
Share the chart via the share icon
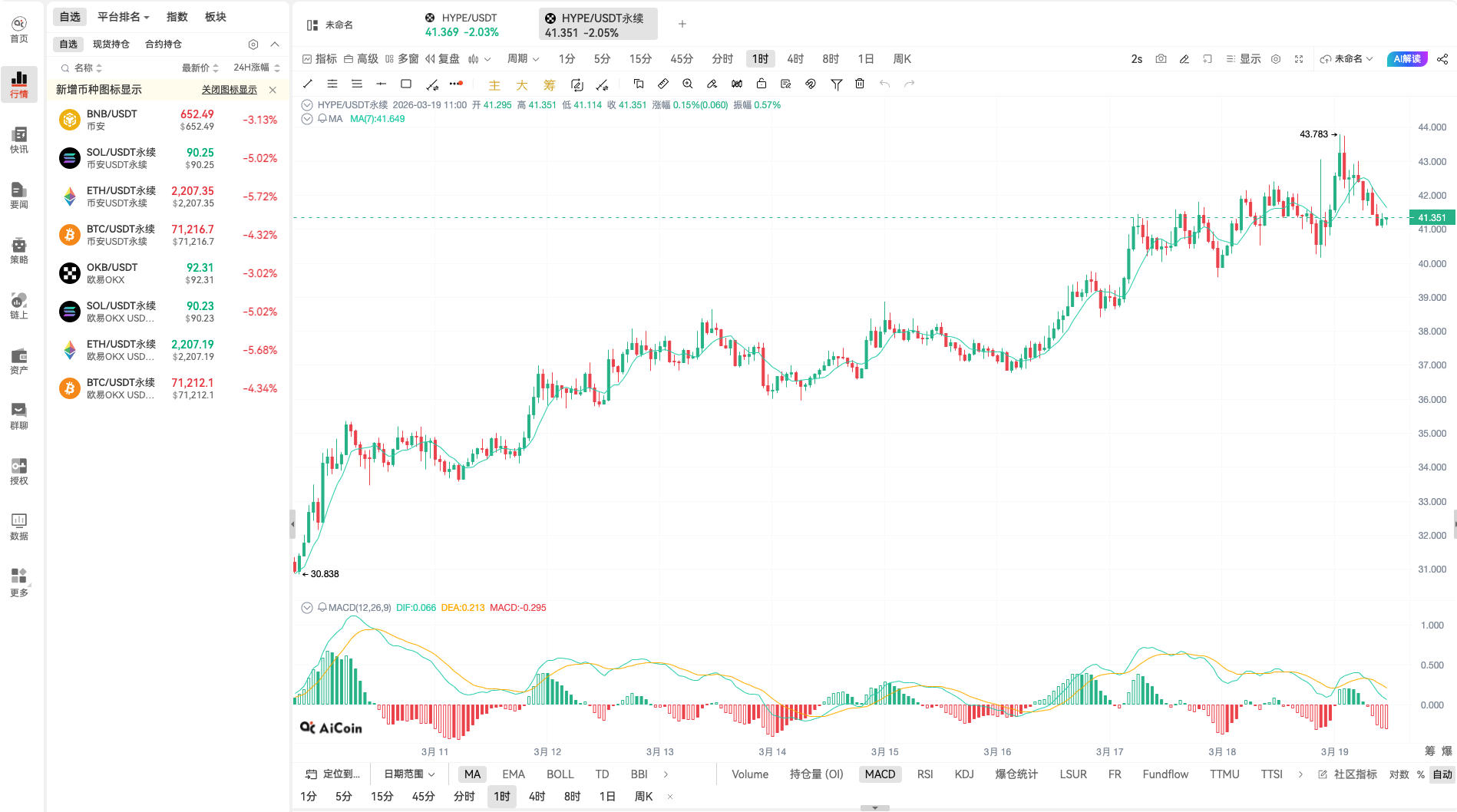coord(1442,58)
